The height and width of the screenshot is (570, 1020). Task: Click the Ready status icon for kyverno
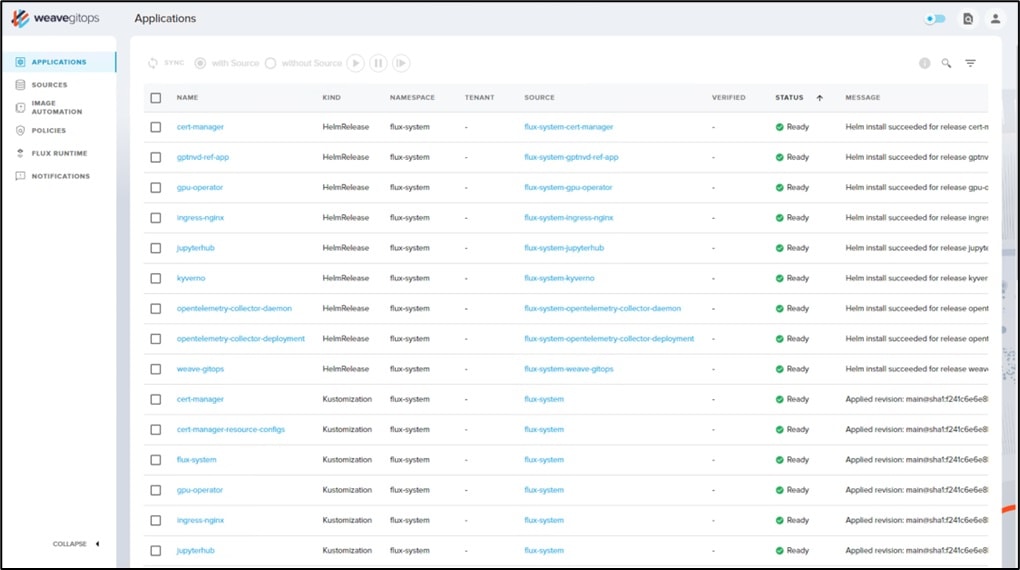pyautogui.click(x=779, y=278)
